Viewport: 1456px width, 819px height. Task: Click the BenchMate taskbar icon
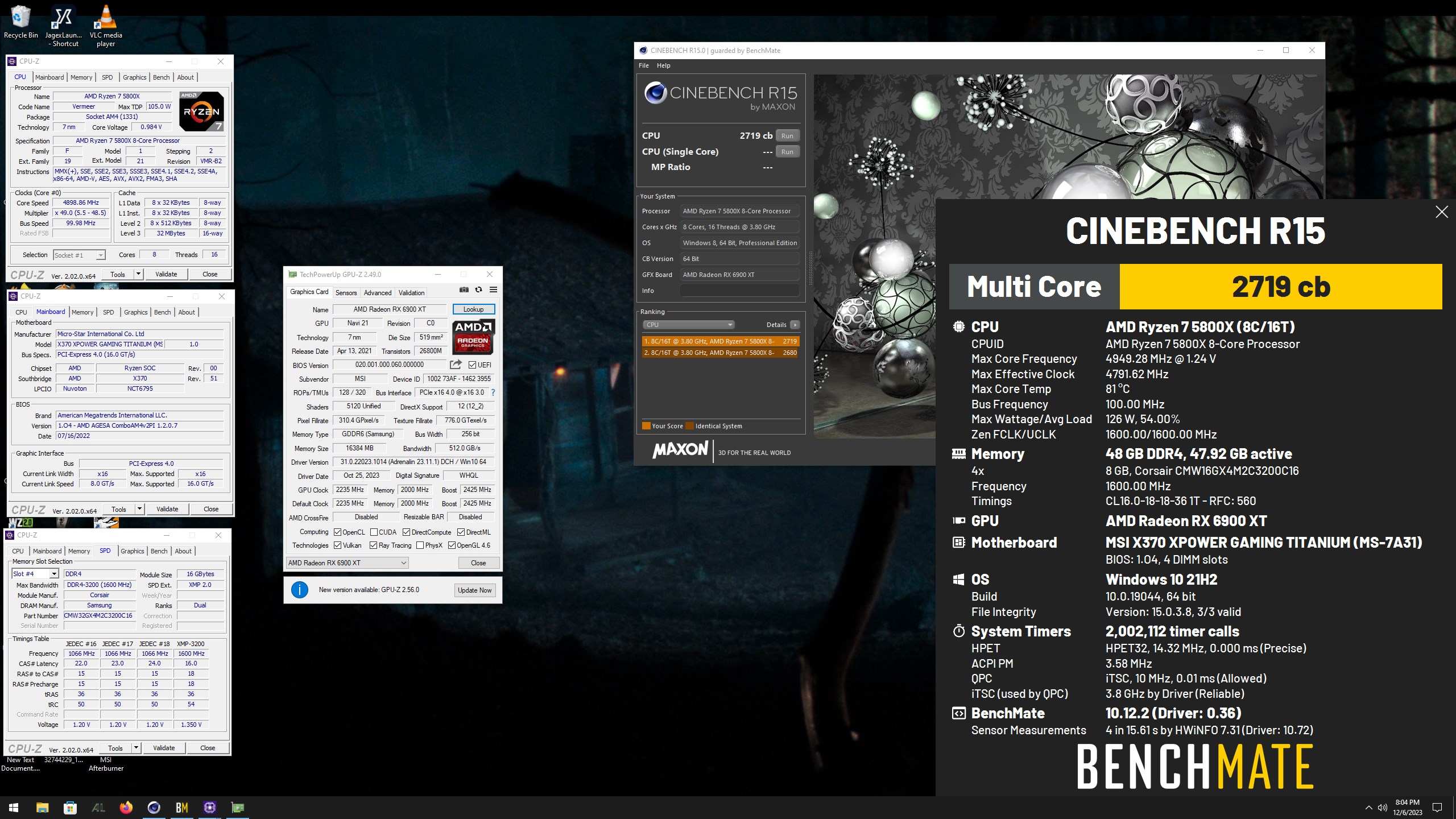181,807
